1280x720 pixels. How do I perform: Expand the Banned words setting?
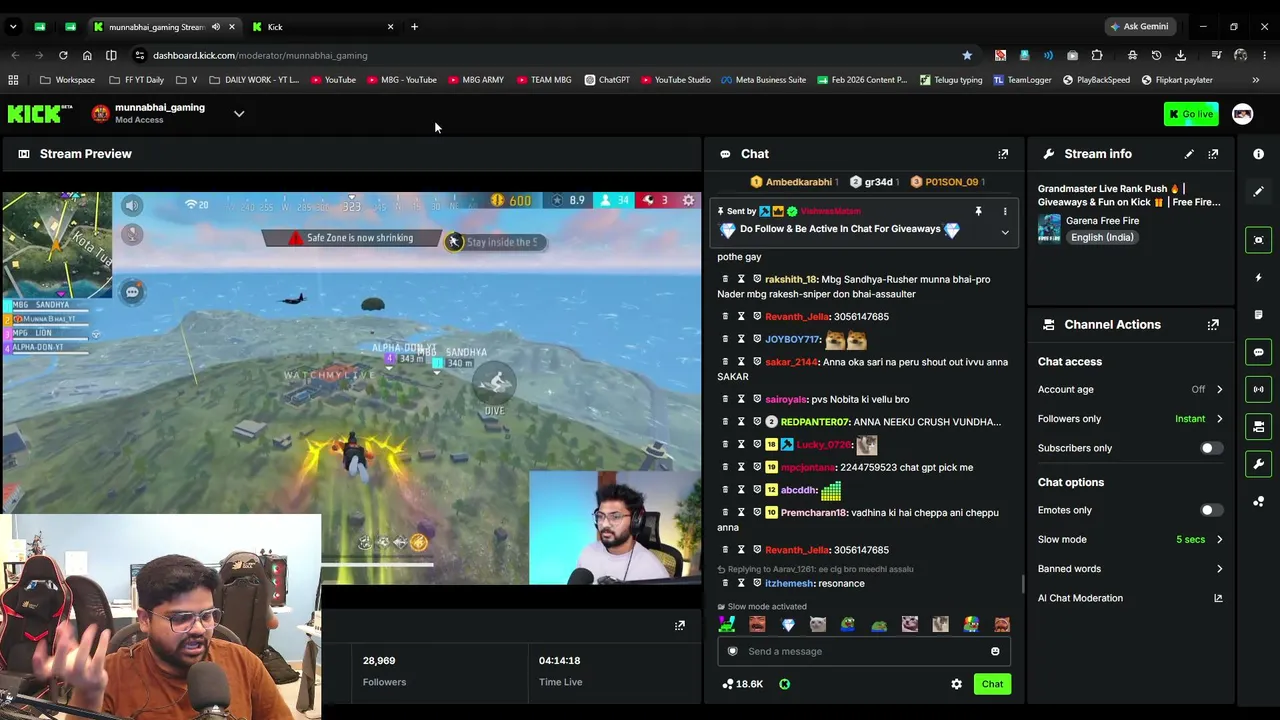pos(1130,569)
